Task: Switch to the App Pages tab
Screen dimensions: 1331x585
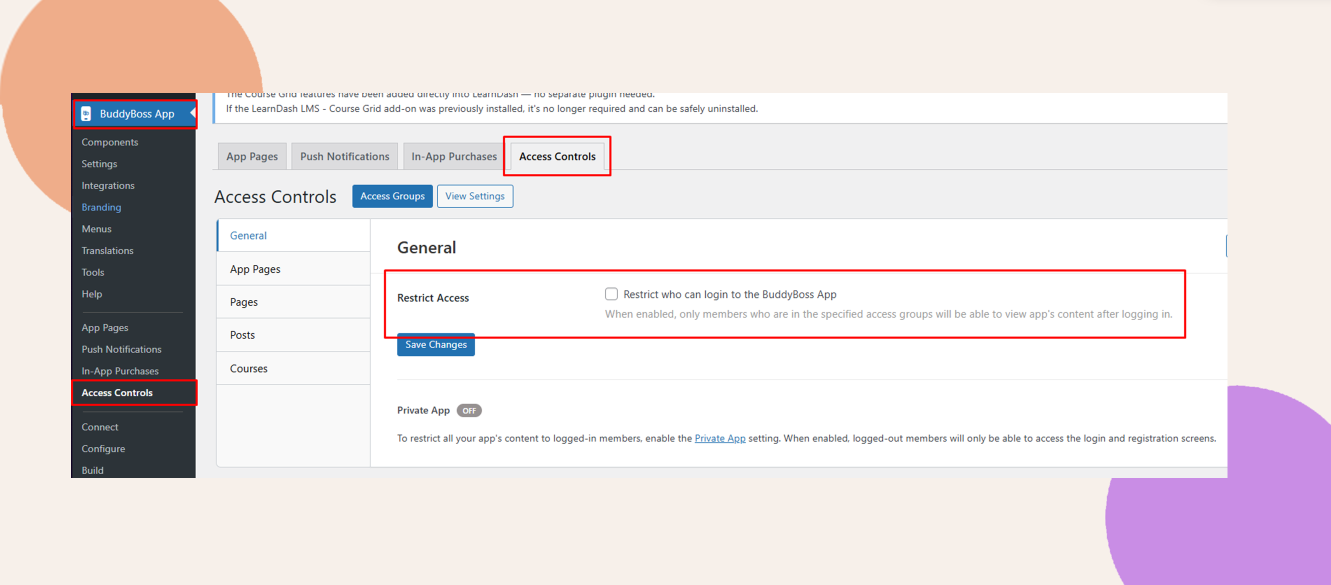Action: click(252, 156)
